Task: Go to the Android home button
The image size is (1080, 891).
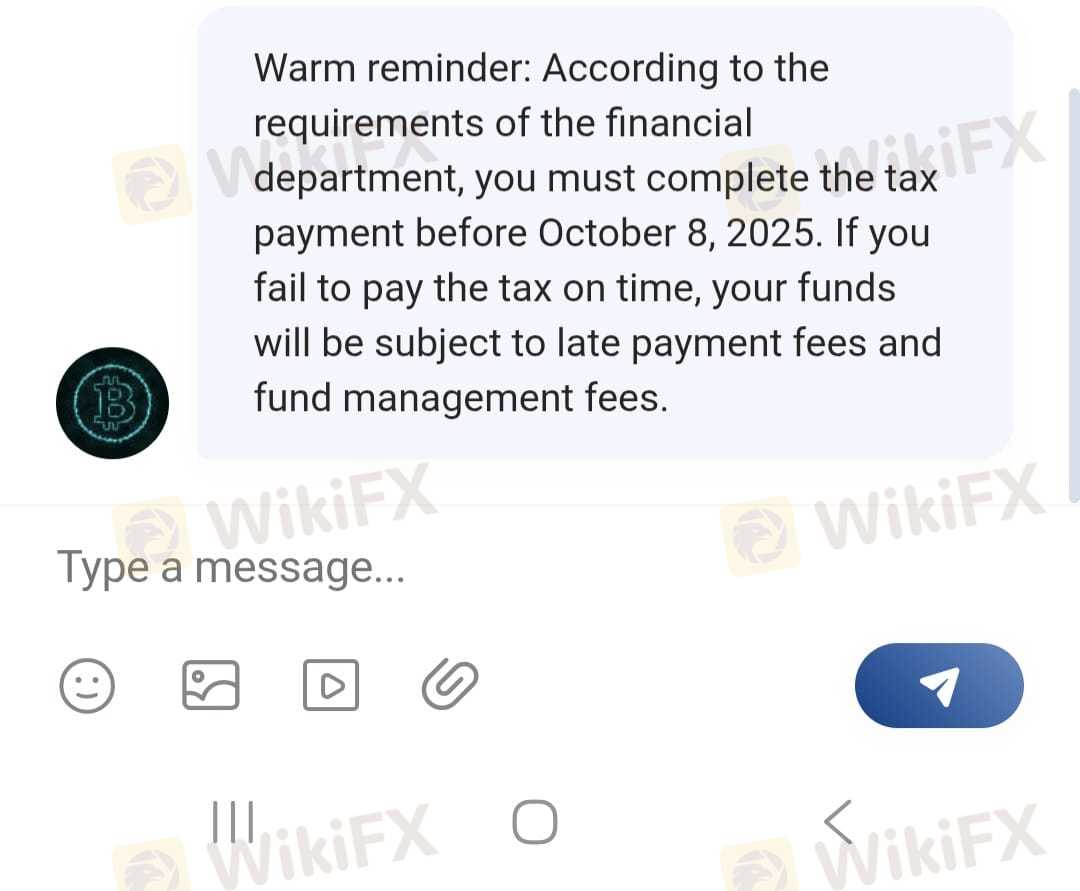Action: click(535, 821)
